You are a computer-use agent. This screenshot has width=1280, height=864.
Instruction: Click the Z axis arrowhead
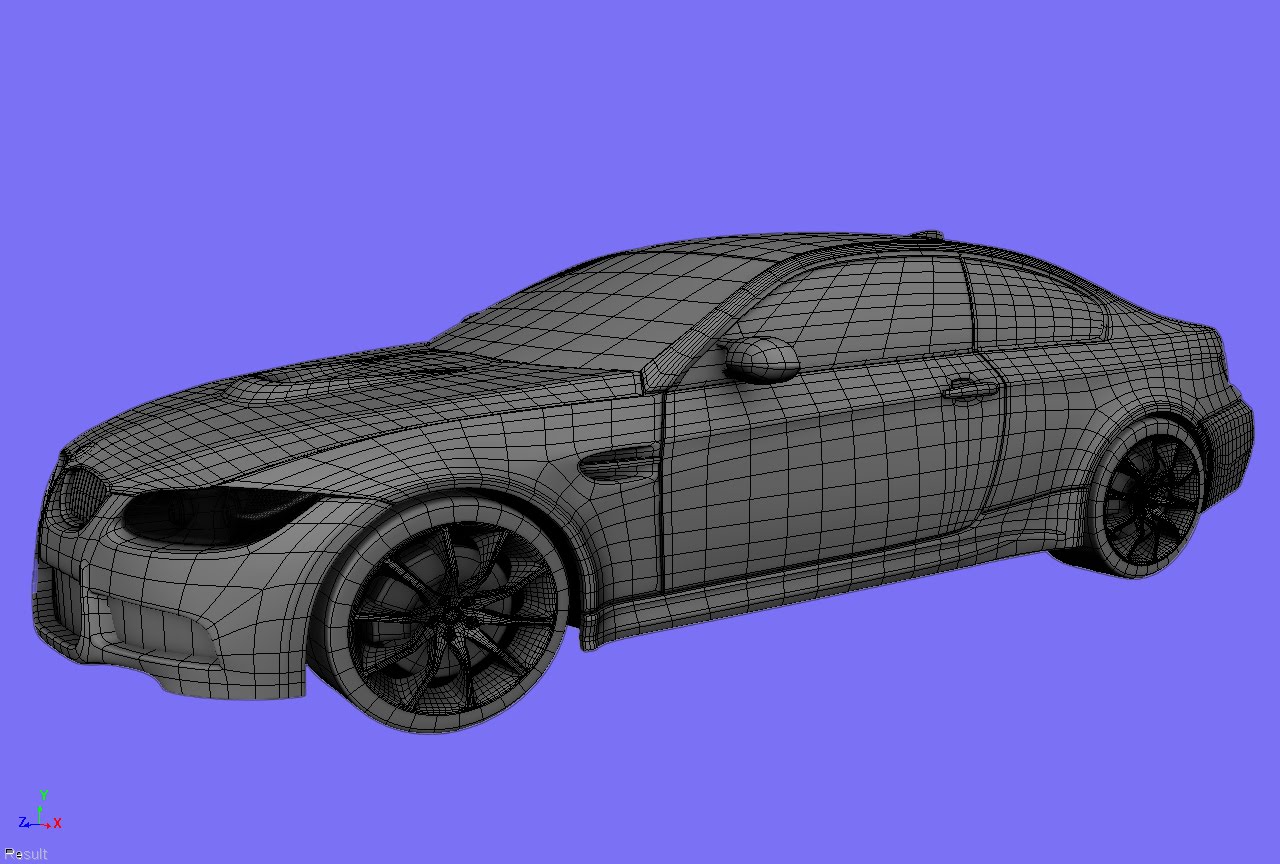coord(27,825)
